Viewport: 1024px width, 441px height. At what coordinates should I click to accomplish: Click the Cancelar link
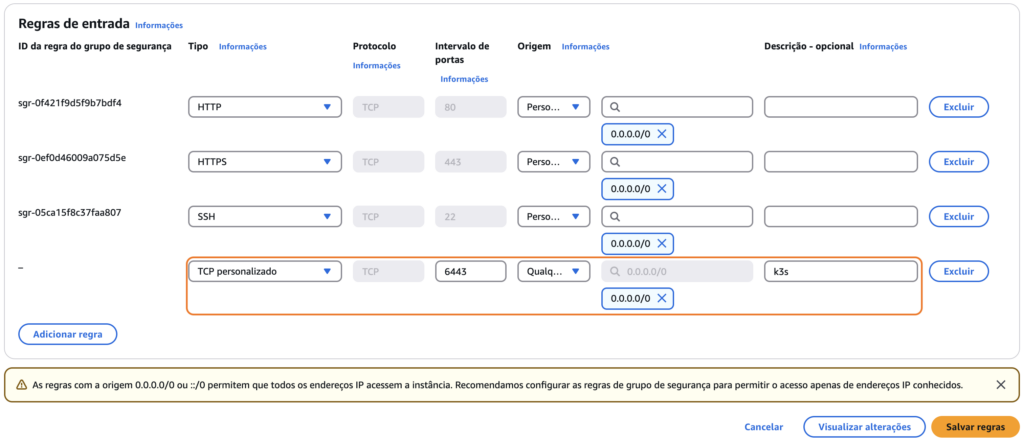click(763, 427)
